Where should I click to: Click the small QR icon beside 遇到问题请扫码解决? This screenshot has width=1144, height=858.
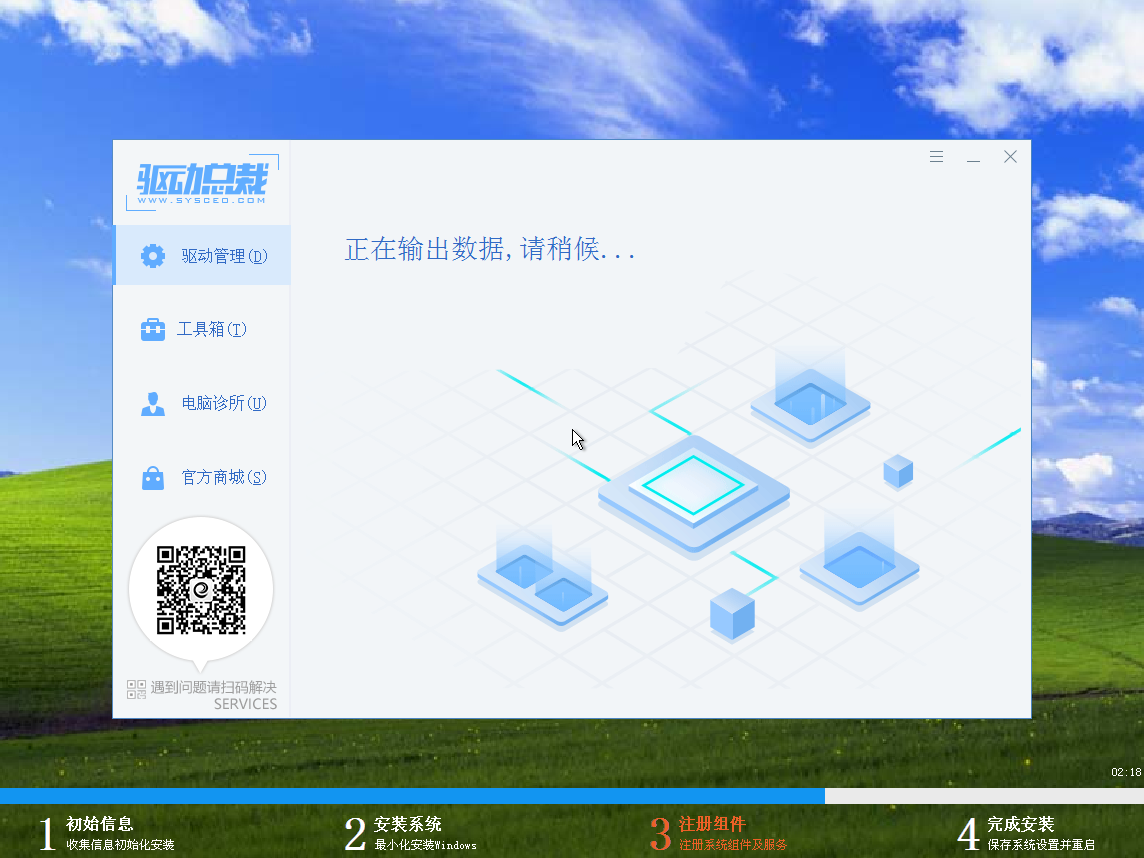coord(136,689)
